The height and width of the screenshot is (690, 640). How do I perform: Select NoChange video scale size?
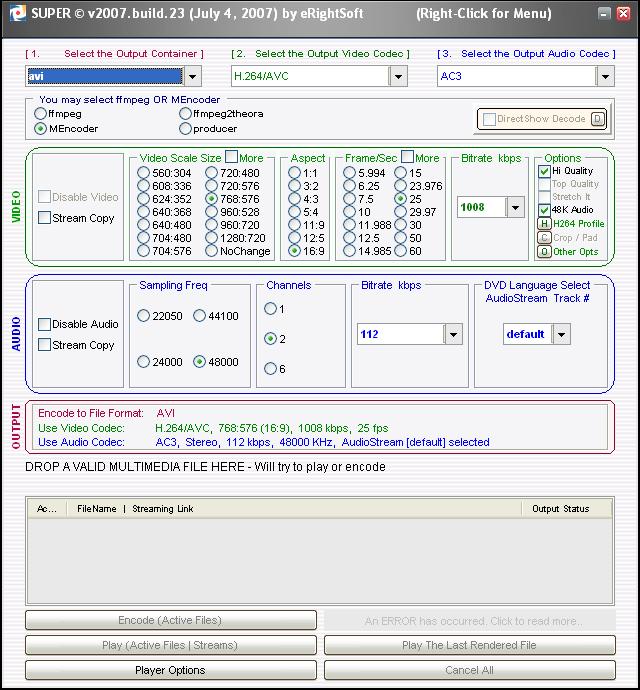pyautogui.click(x=211, y=251)
